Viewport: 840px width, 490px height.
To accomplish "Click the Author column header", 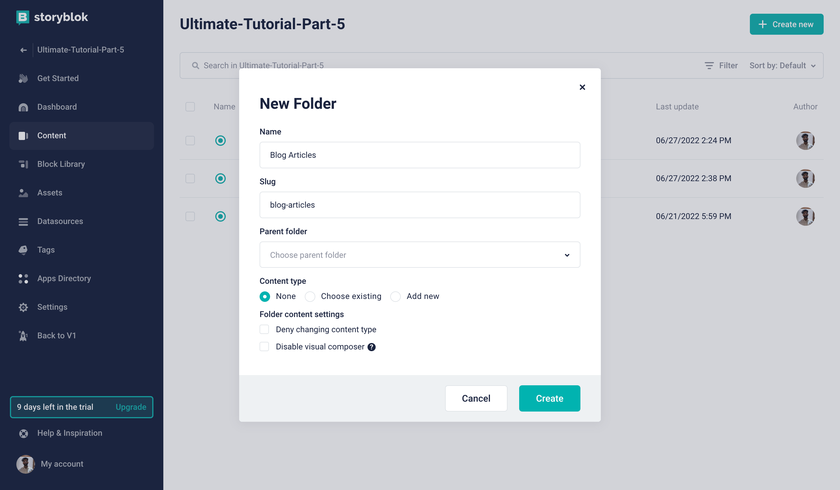I will pyautogui.click(x=805, y=107).
